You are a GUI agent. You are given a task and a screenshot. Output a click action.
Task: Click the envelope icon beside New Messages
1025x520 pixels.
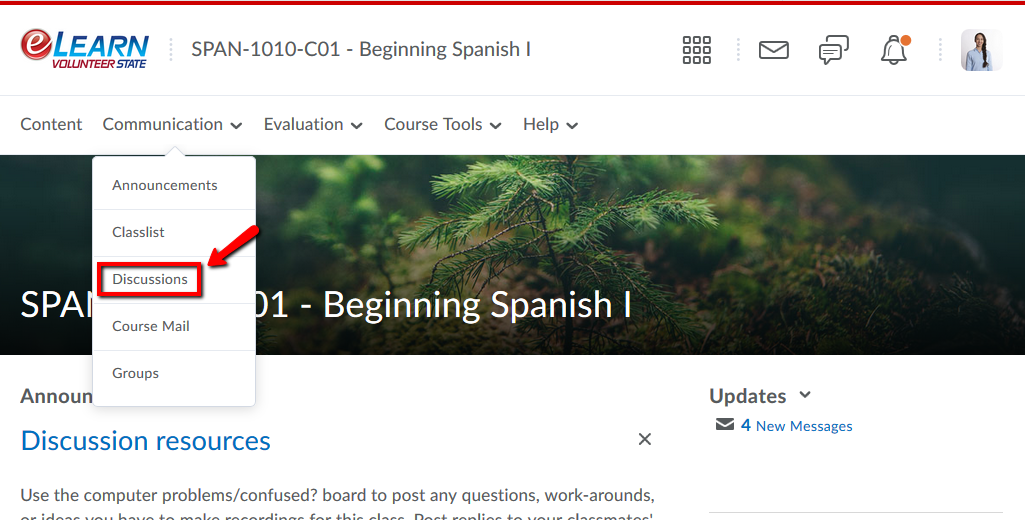tap(725, 425)
